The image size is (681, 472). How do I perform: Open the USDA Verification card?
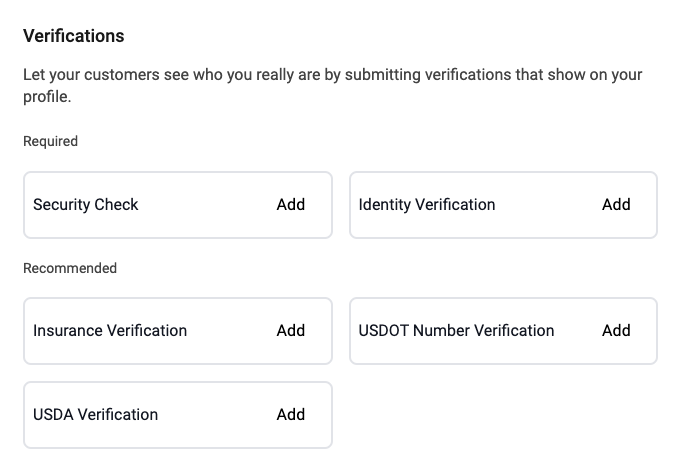click(178, 415)
